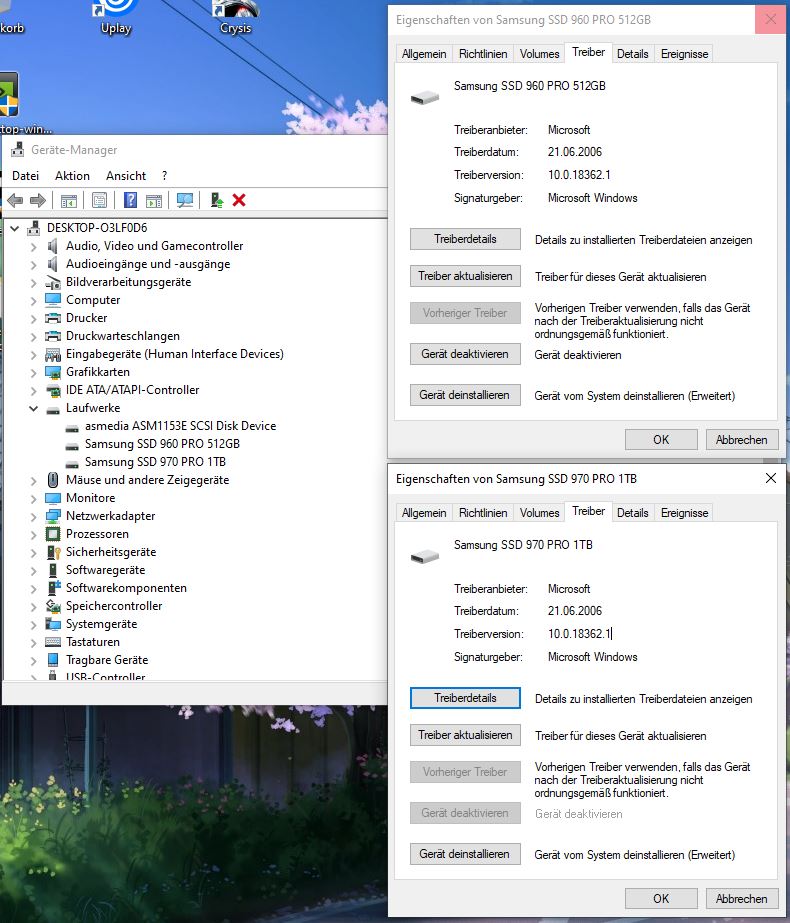
Task: Click OK in 960 PRO properties dialog
Action: coord(661,440)
